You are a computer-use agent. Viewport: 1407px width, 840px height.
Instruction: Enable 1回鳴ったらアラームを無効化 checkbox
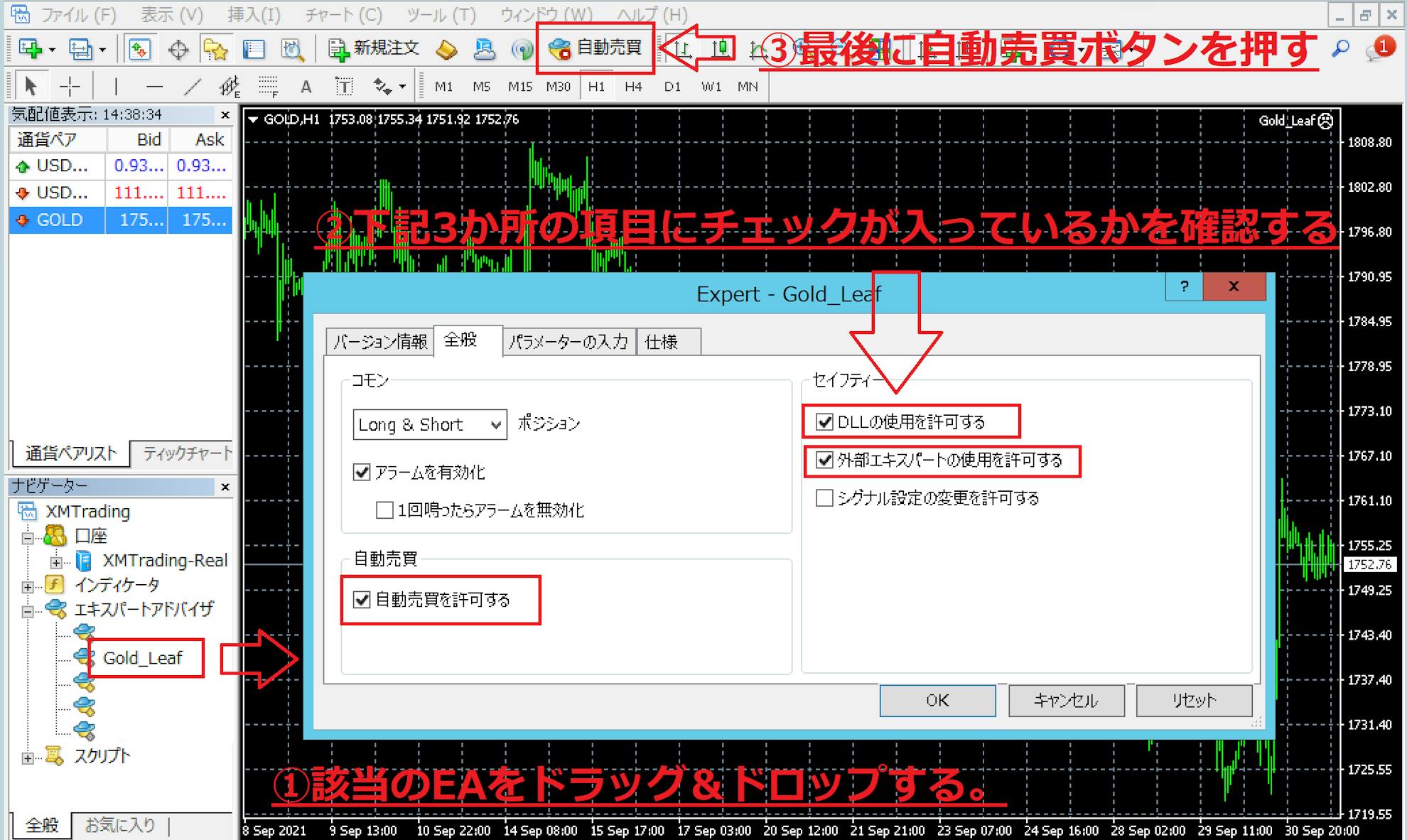[384, 510]
